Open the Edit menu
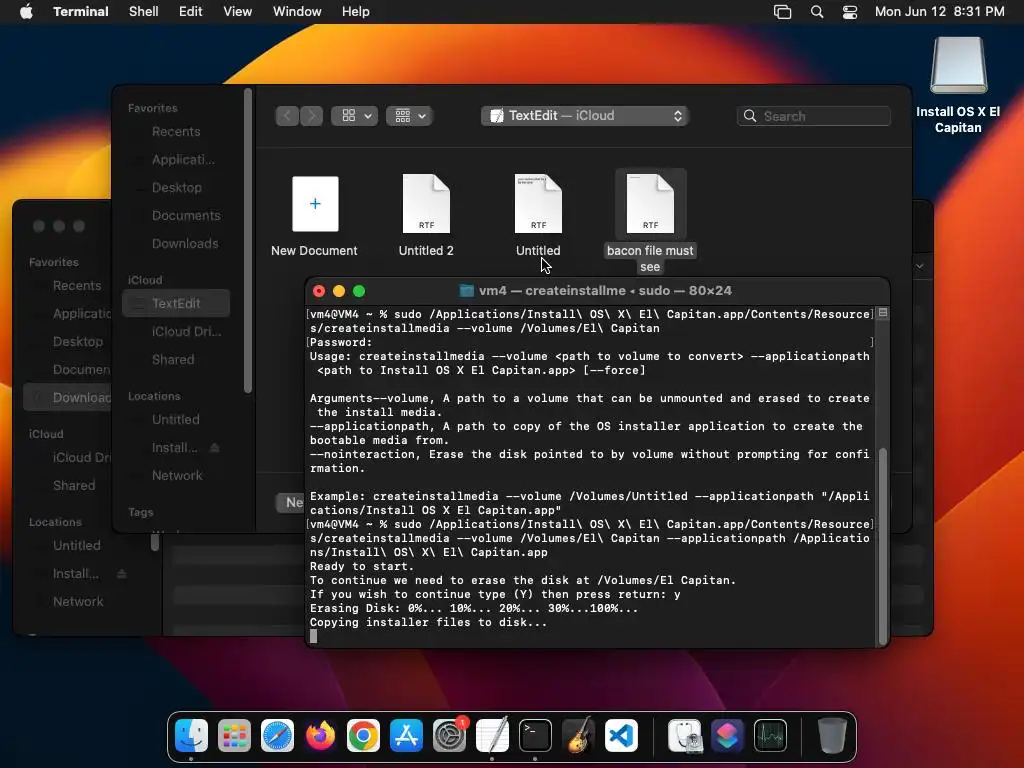 pyautogui.click(x=191, y=12)
